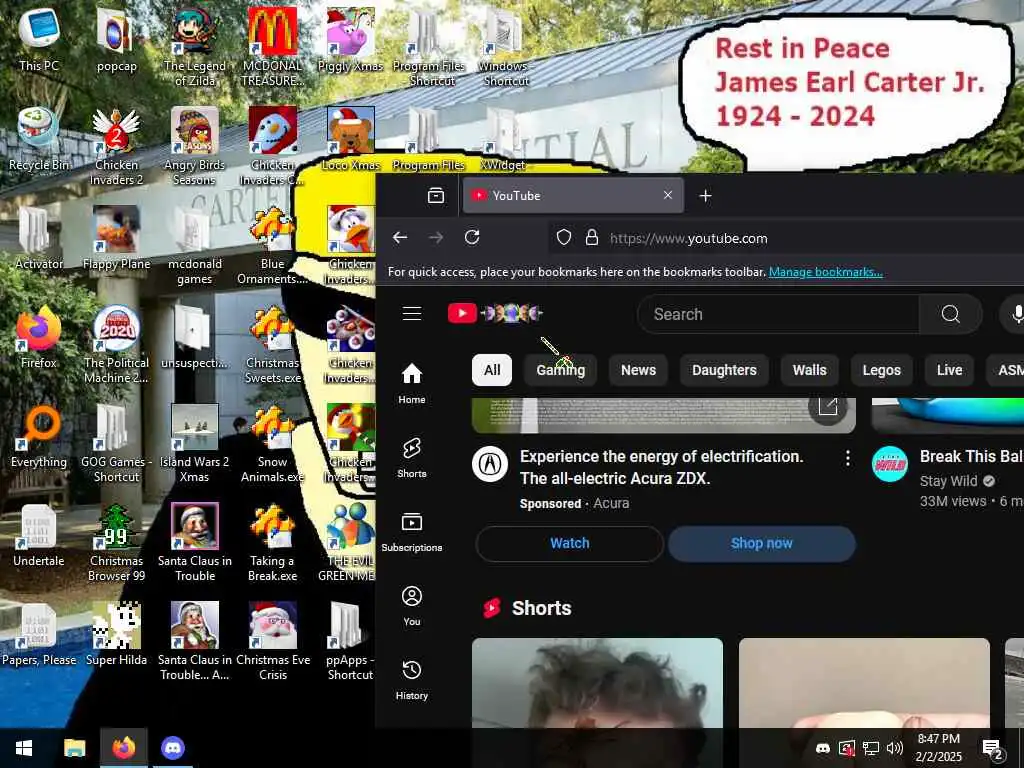
Task: Open the Christmas Browser 99 icon
Action: [116, 543]
